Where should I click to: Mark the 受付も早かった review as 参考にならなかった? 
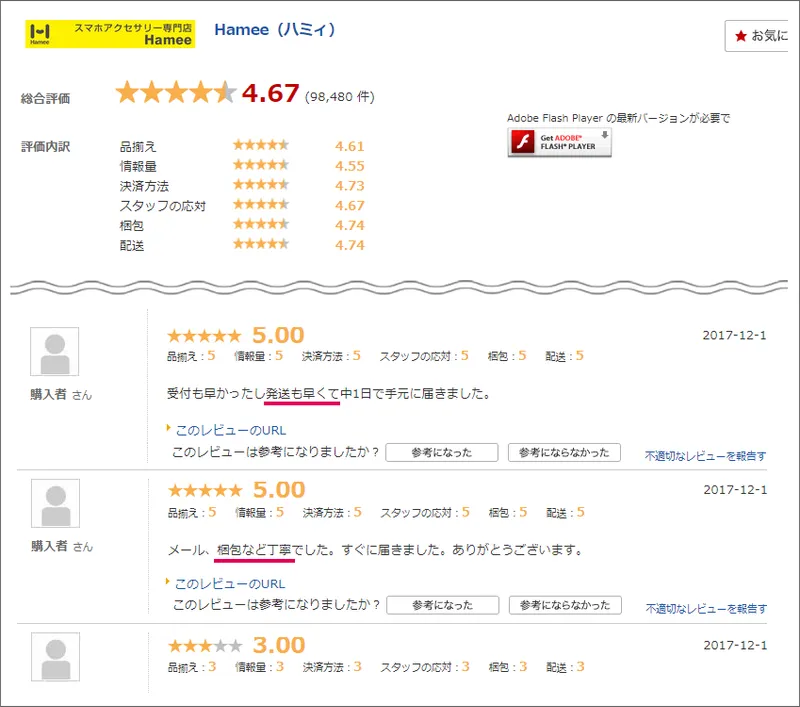coord(564,452)
